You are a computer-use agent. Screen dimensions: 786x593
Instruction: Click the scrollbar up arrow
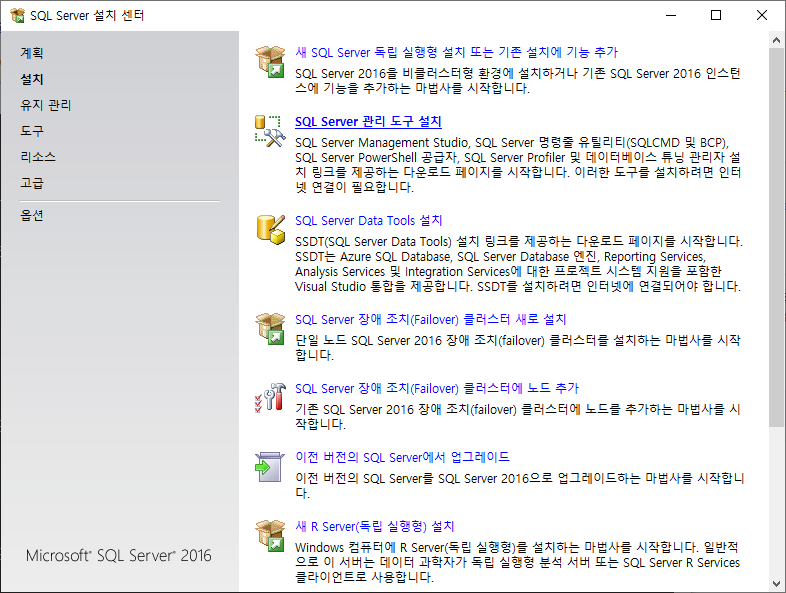[776, 40]
